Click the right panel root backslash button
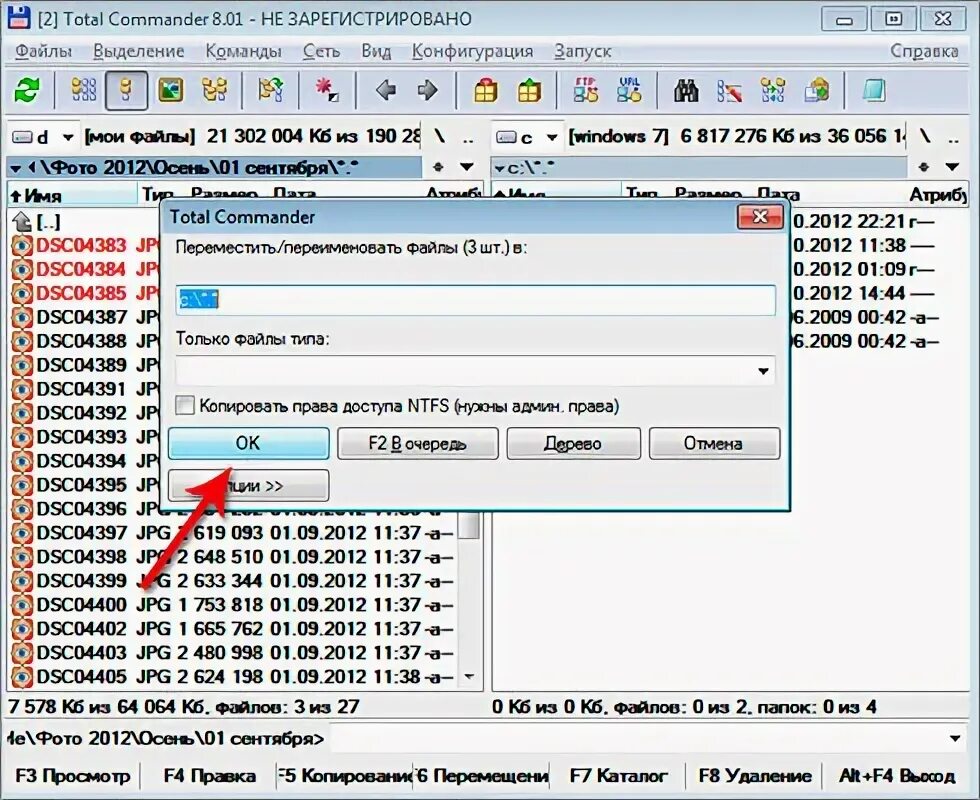Screen dimensions: 980x800 point(925,136)
